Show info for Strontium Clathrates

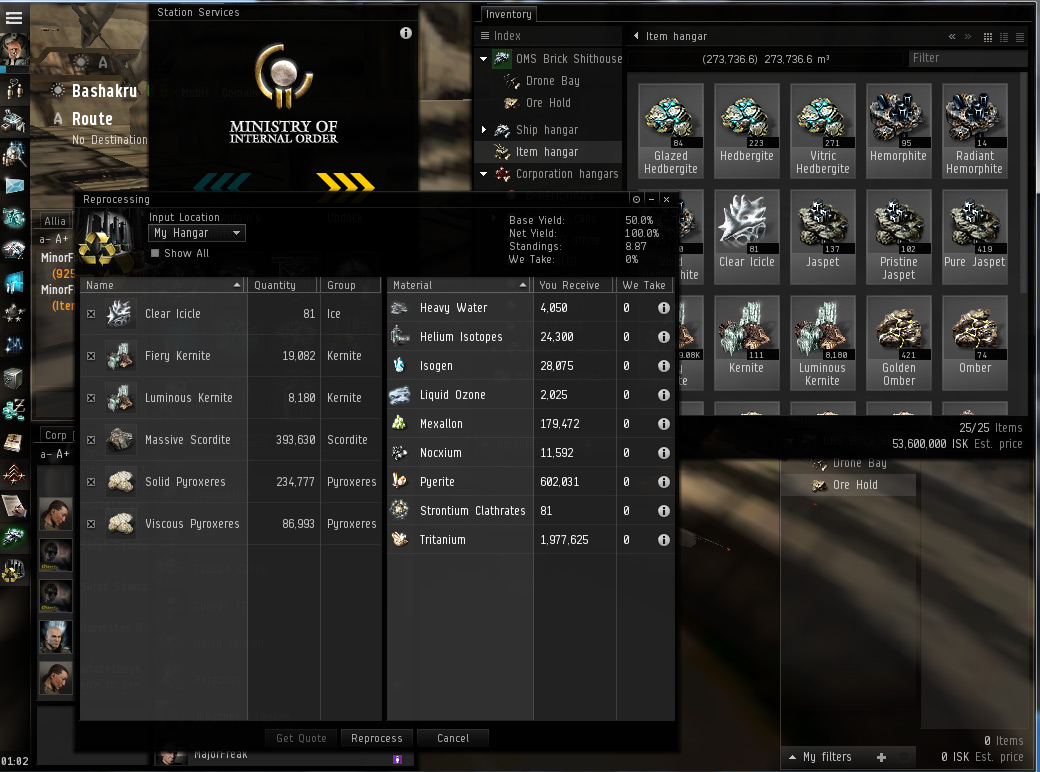click(x=663, y=511)
